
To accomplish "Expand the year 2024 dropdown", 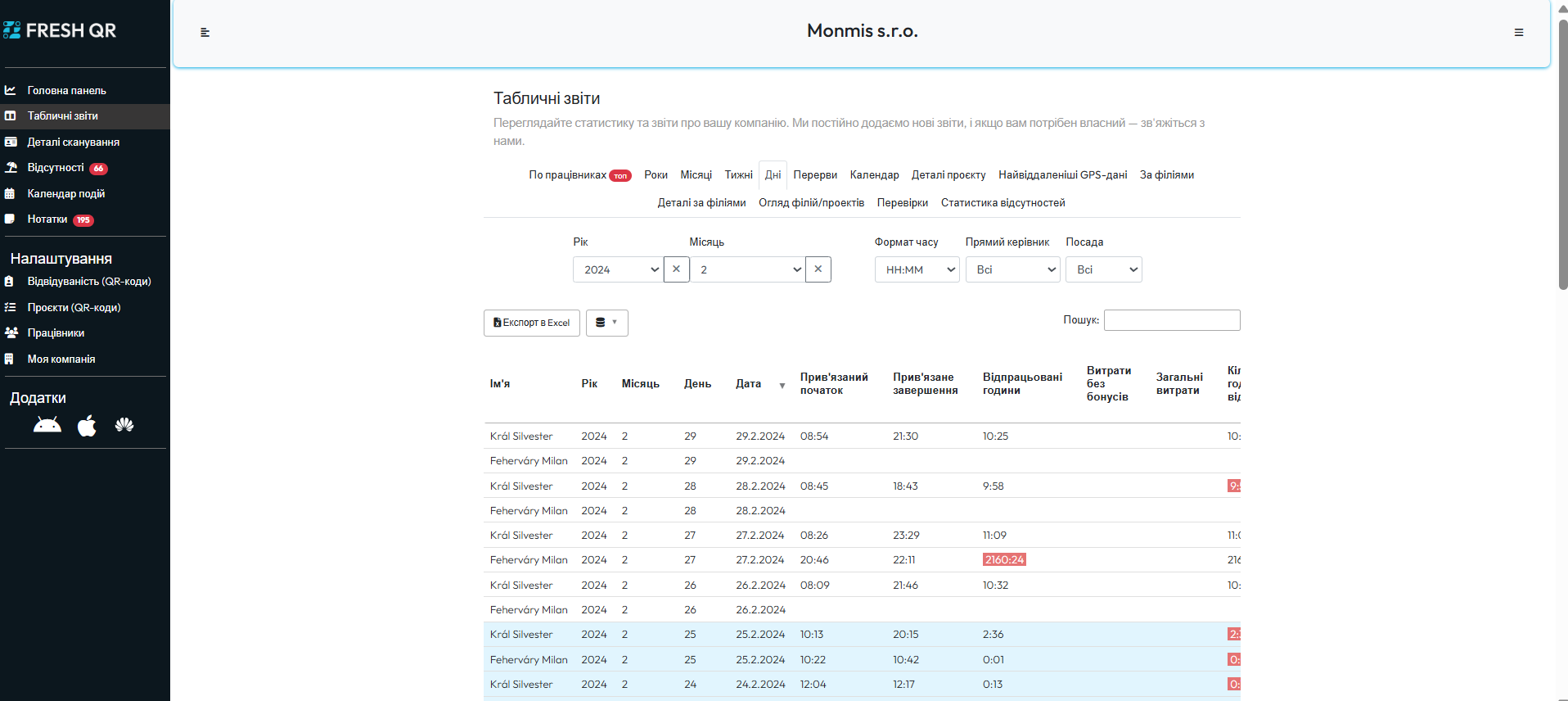I will pos(617,269).
